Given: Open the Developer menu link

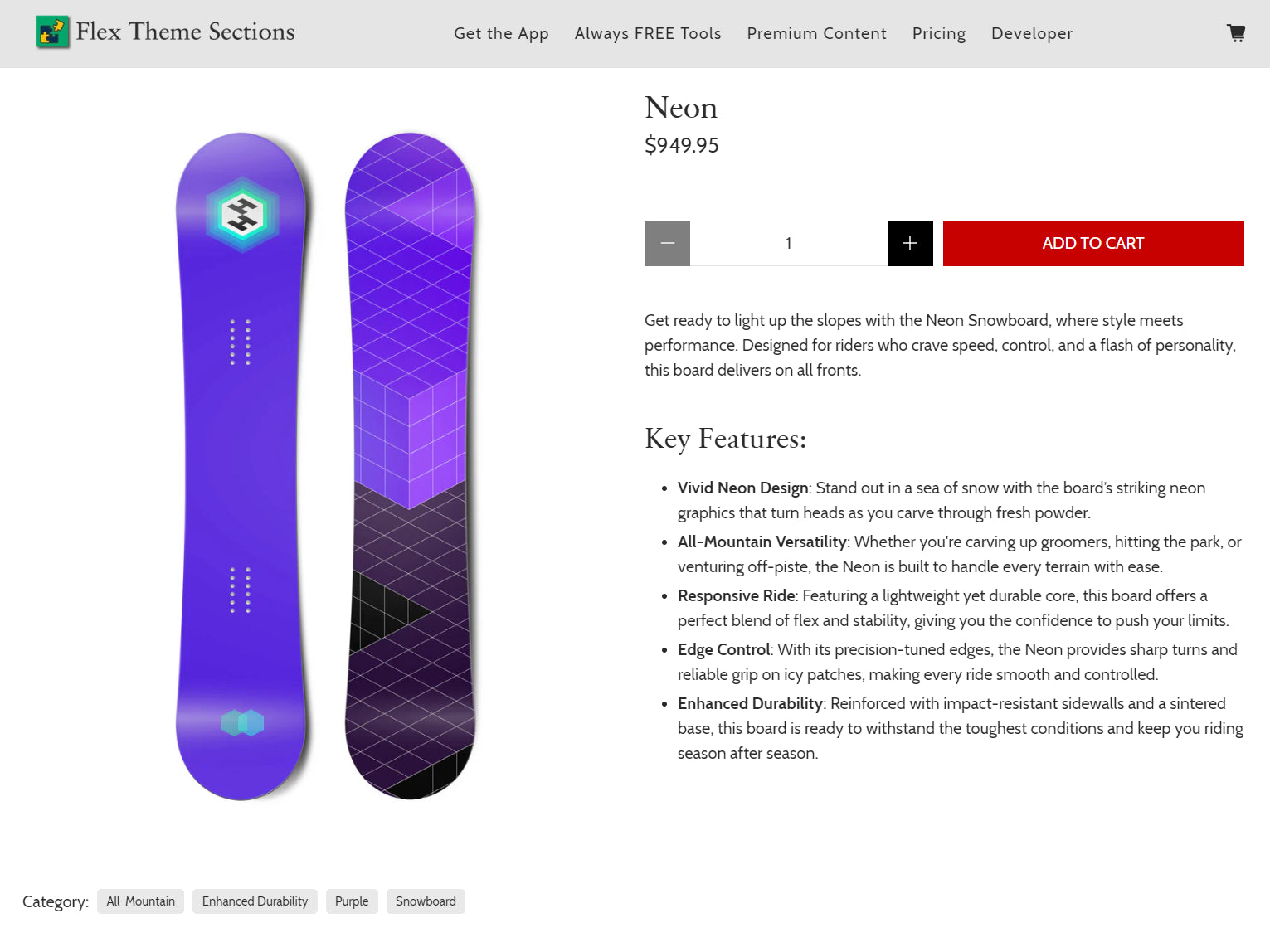Looking at the screenshot, I should coord(1031,34).
